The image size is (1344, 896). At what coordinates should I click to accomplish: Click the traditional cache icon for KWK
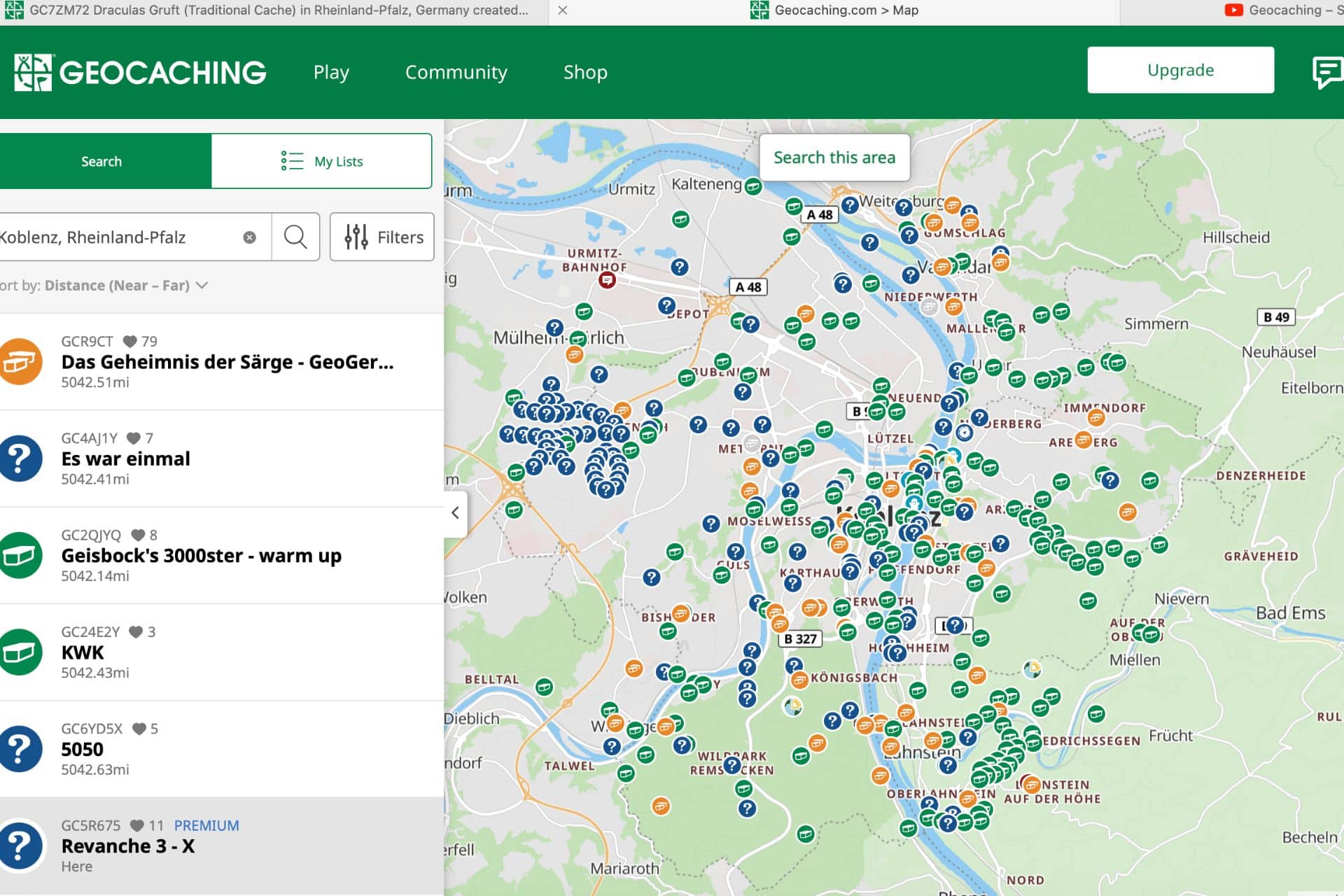click(x=21, y=652)
